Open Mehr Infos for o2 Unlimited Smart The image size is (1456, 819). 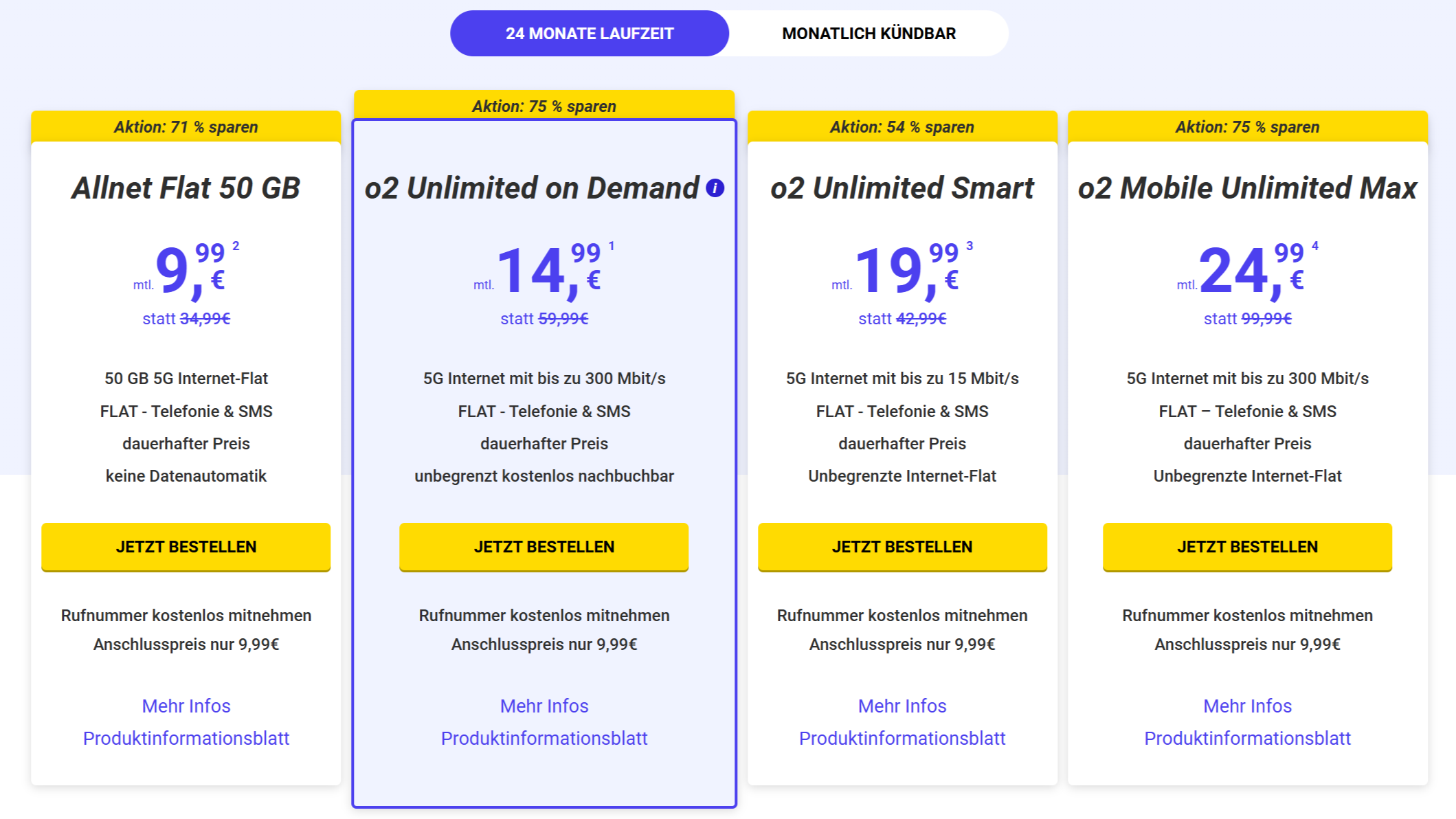902,706
